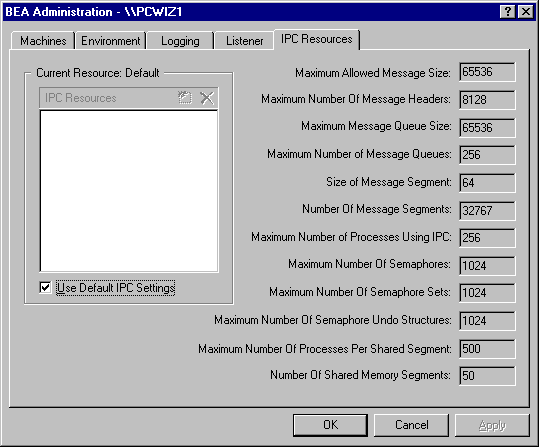
Task: Select the Logging tab
Action: tap(180, 41)
